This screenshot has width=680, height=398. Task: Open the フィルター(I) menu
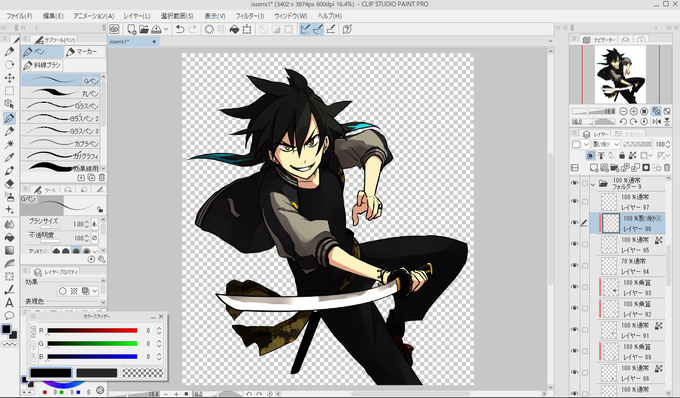[250, 16]
